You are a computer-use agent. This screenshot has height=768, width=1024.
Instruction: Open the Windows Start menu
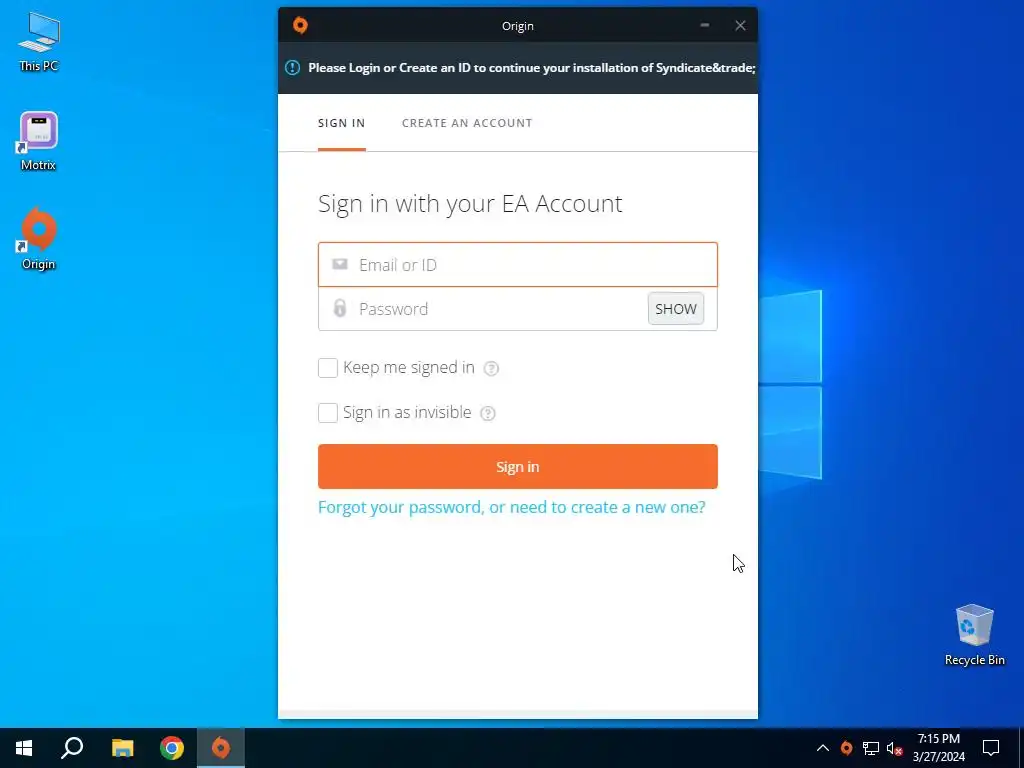(24, 748)
